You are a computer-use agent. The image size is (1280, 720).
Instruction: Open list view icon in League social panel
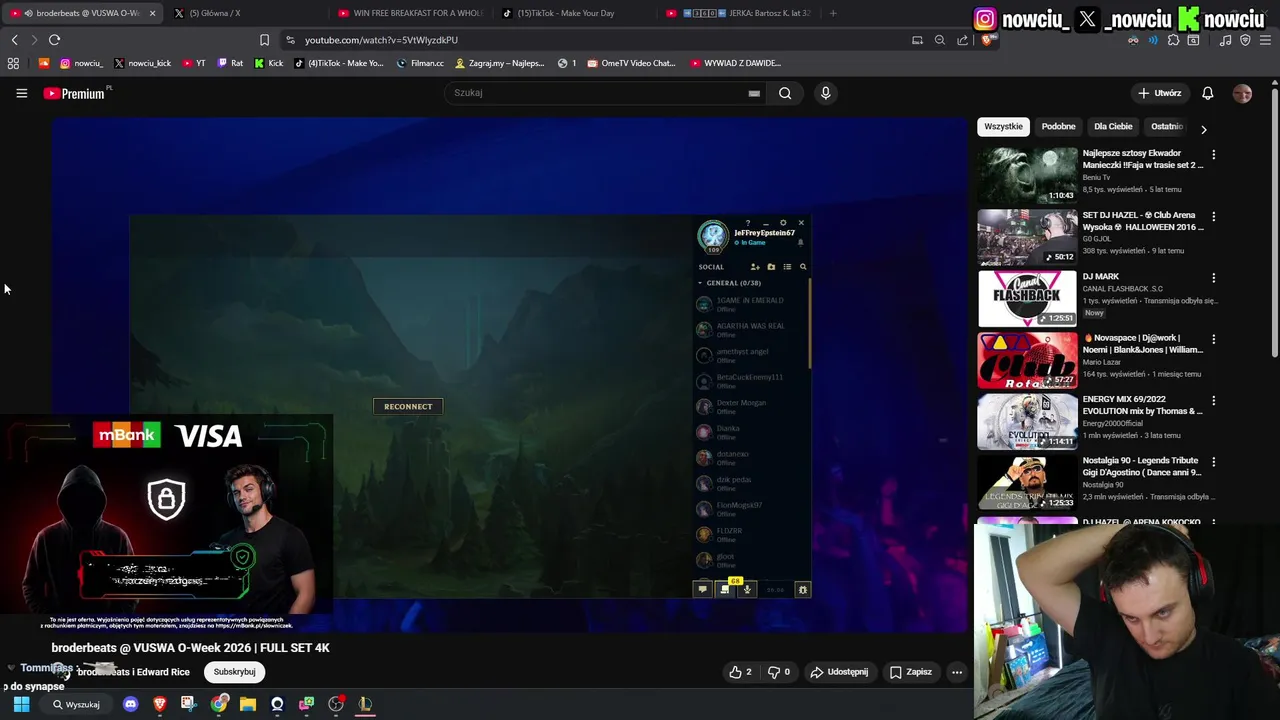[787, 267]
